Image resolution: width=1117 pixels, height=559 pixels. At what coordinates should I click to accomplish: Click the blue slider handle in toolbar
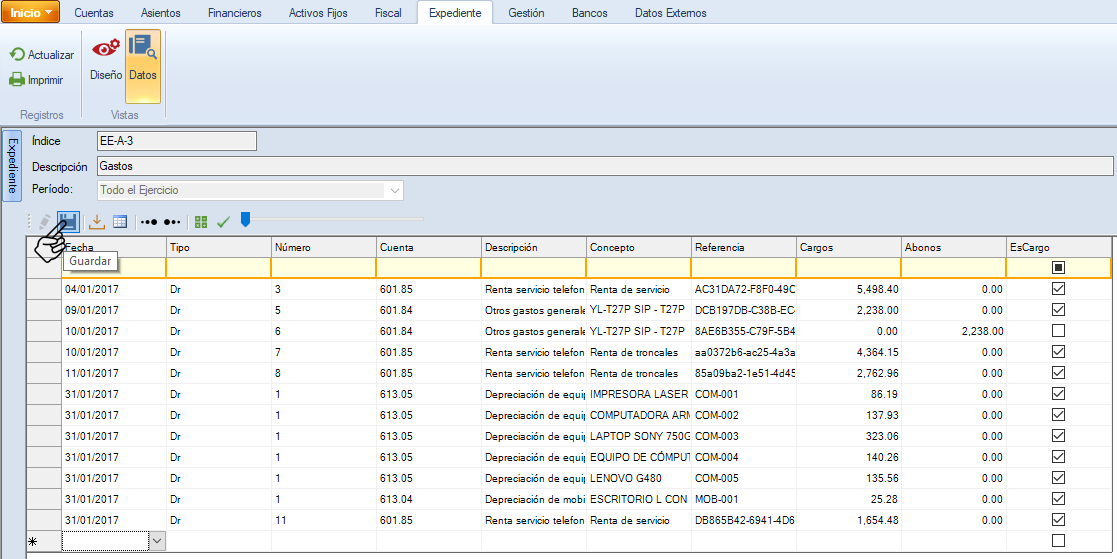pos(246,219)
